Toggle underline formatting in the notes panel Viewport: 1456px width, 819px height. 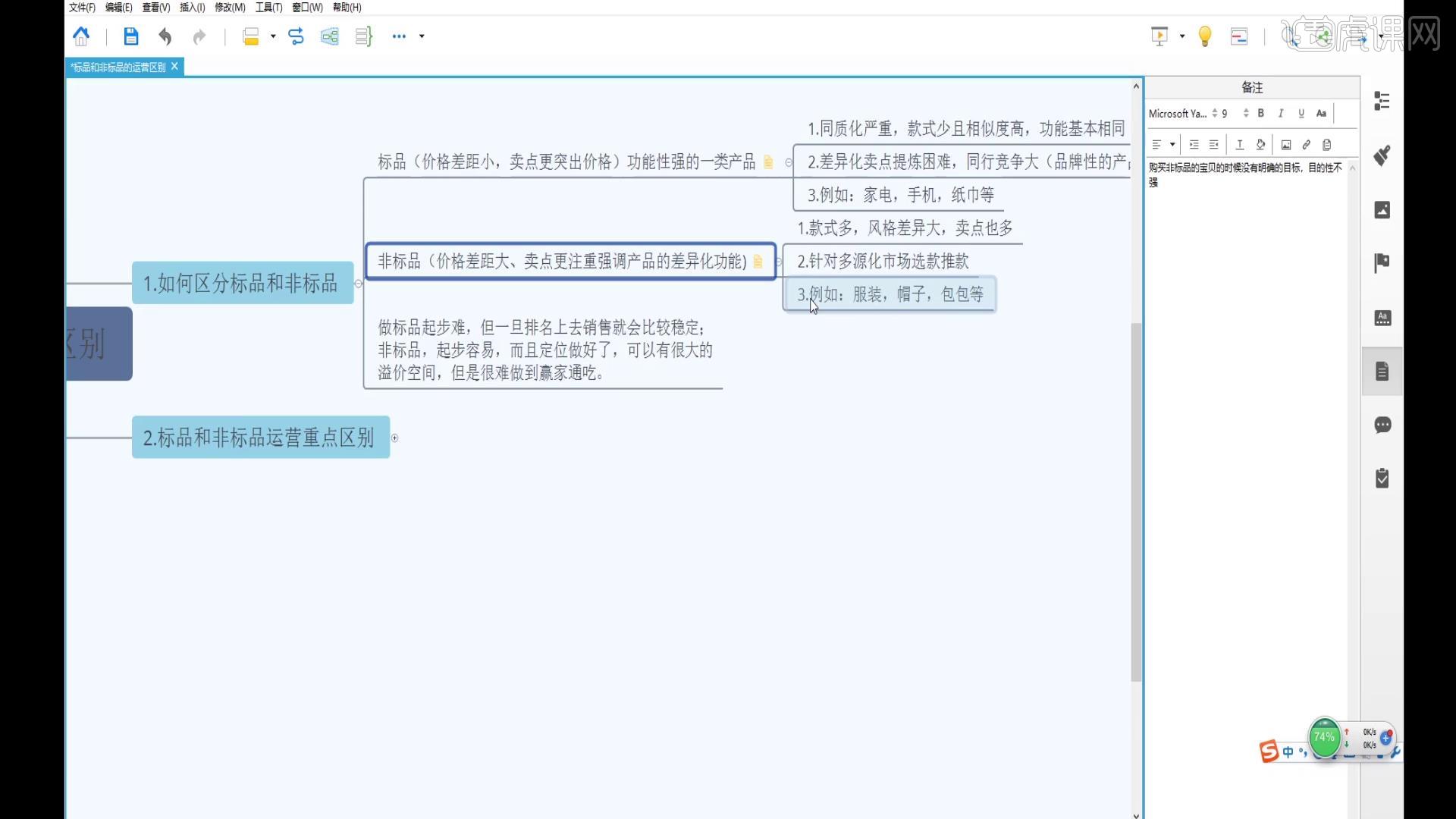tap(1300, 113)
